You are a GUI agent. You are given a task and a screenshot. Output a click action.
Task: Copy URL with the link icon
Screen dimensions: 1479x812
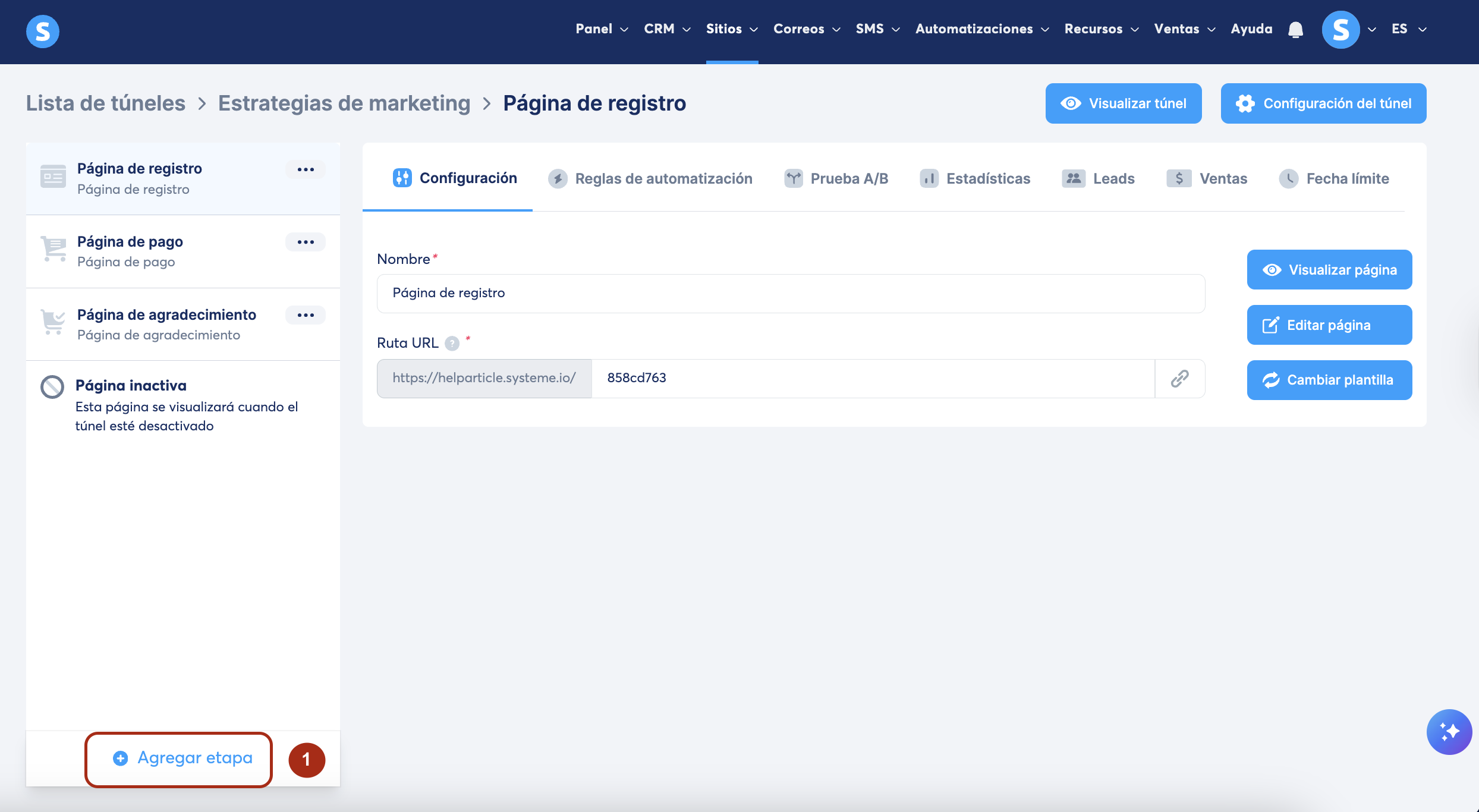(x=1179, y=379)
